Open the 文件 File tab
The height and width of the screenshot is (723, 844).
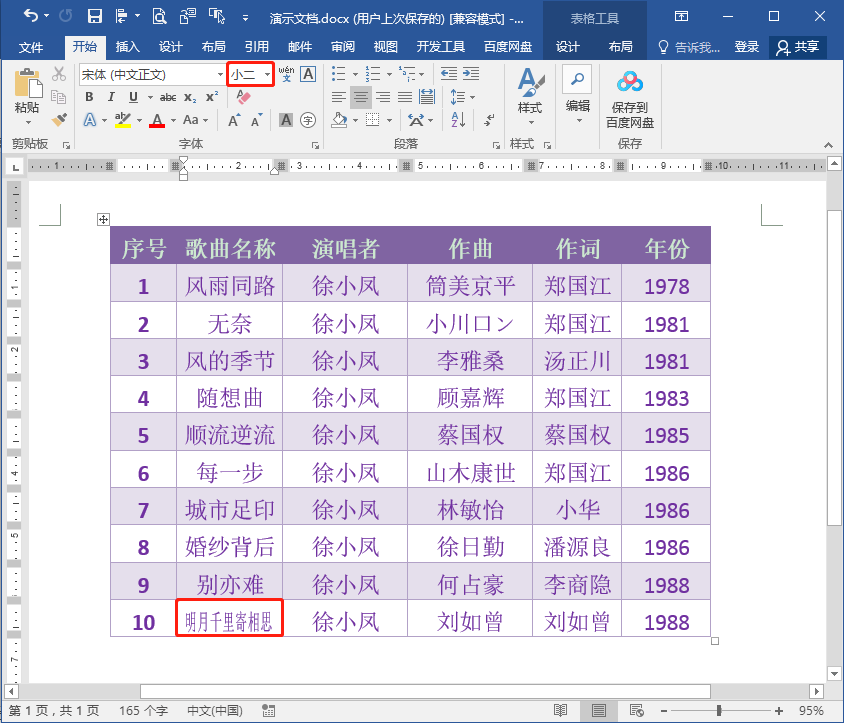[31, 47]
